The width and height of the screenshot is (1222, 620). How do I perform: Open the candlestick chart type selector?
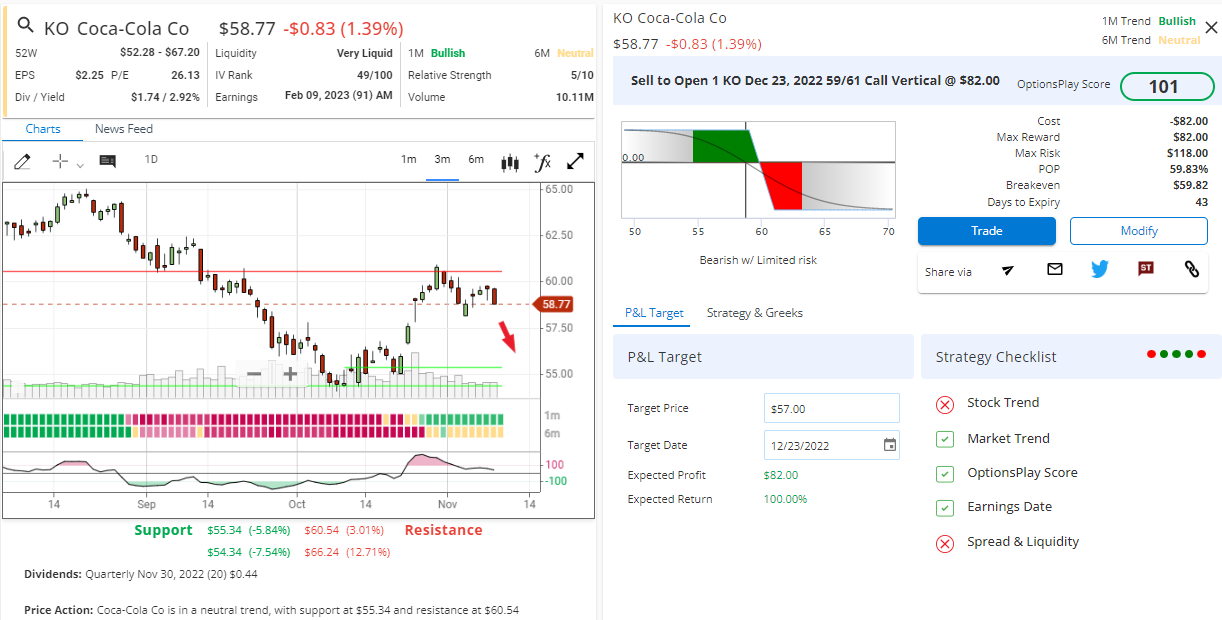click(510, 161)
